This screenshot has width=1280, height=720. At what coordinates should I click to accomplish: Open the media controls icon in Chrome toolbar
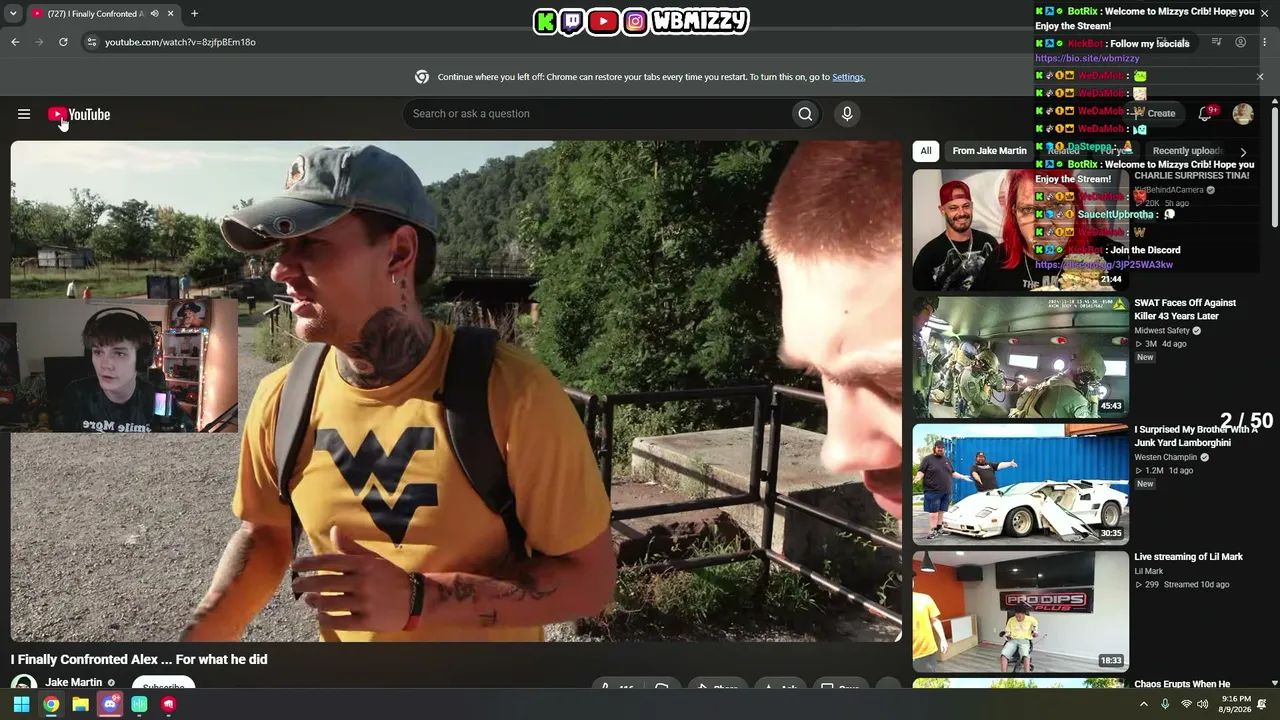pyautogui.click(x=1216, y=42)
